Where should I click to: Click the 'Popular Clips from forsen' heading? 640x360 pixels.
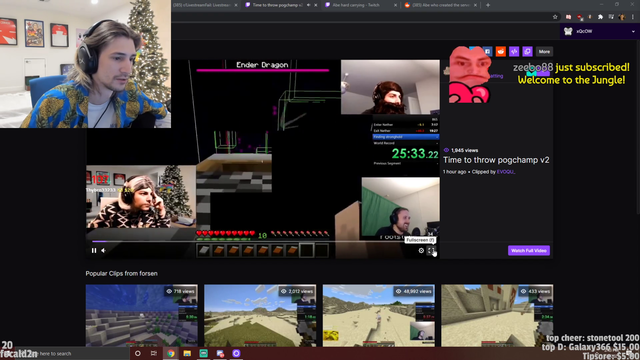point(122,273)
